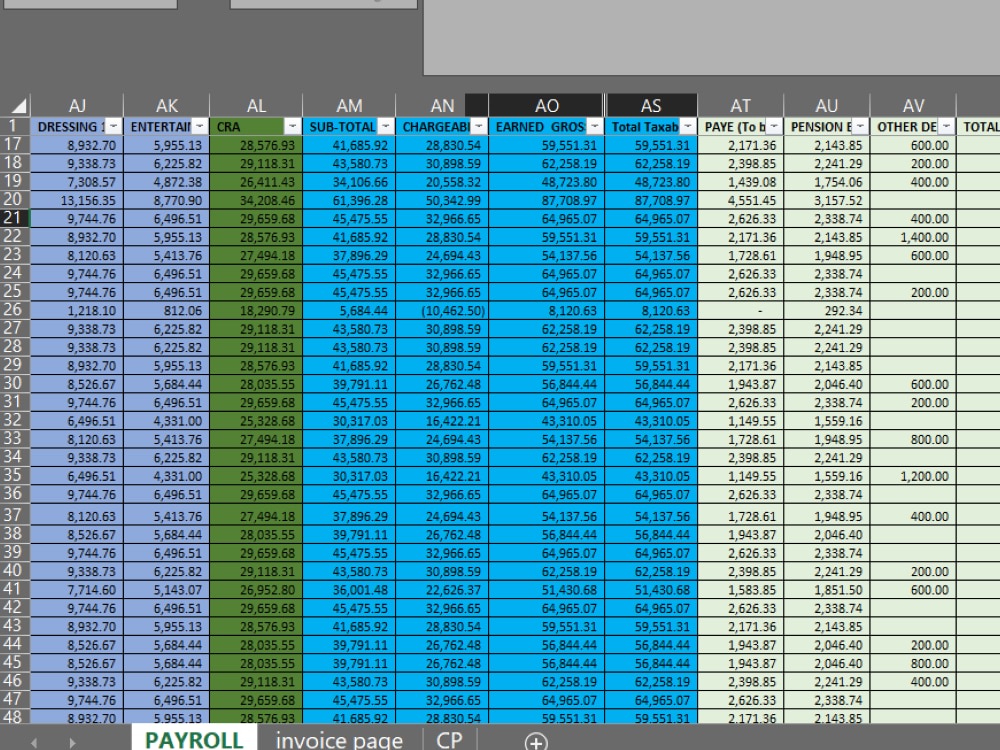The height and width of the screenshot is (750, 1000).
Task: Add a new sheet with plus icon
Action: (536, 742)
